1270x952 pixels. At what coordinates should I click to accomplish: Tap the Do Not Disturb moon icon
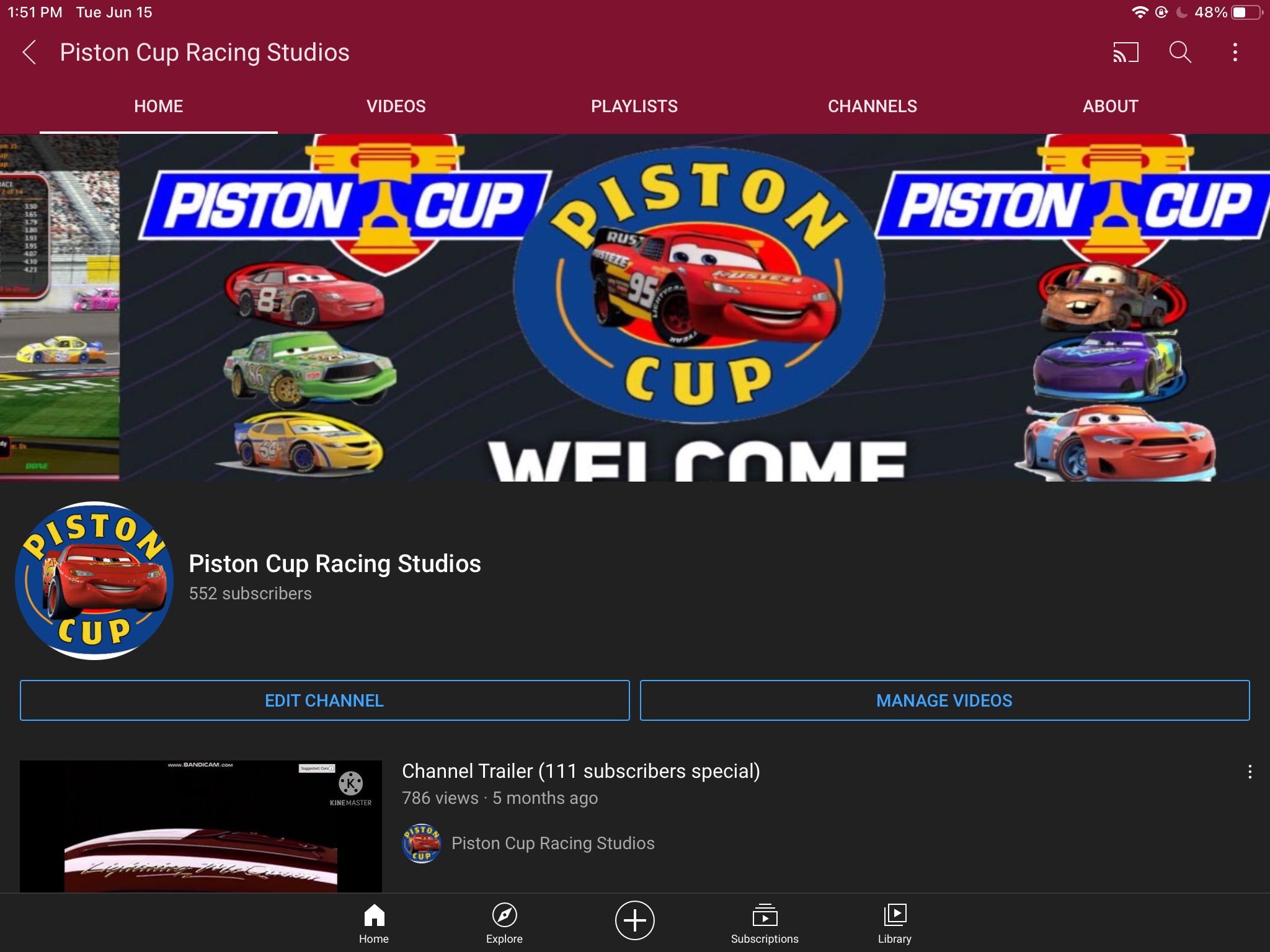pos(1182,12)
